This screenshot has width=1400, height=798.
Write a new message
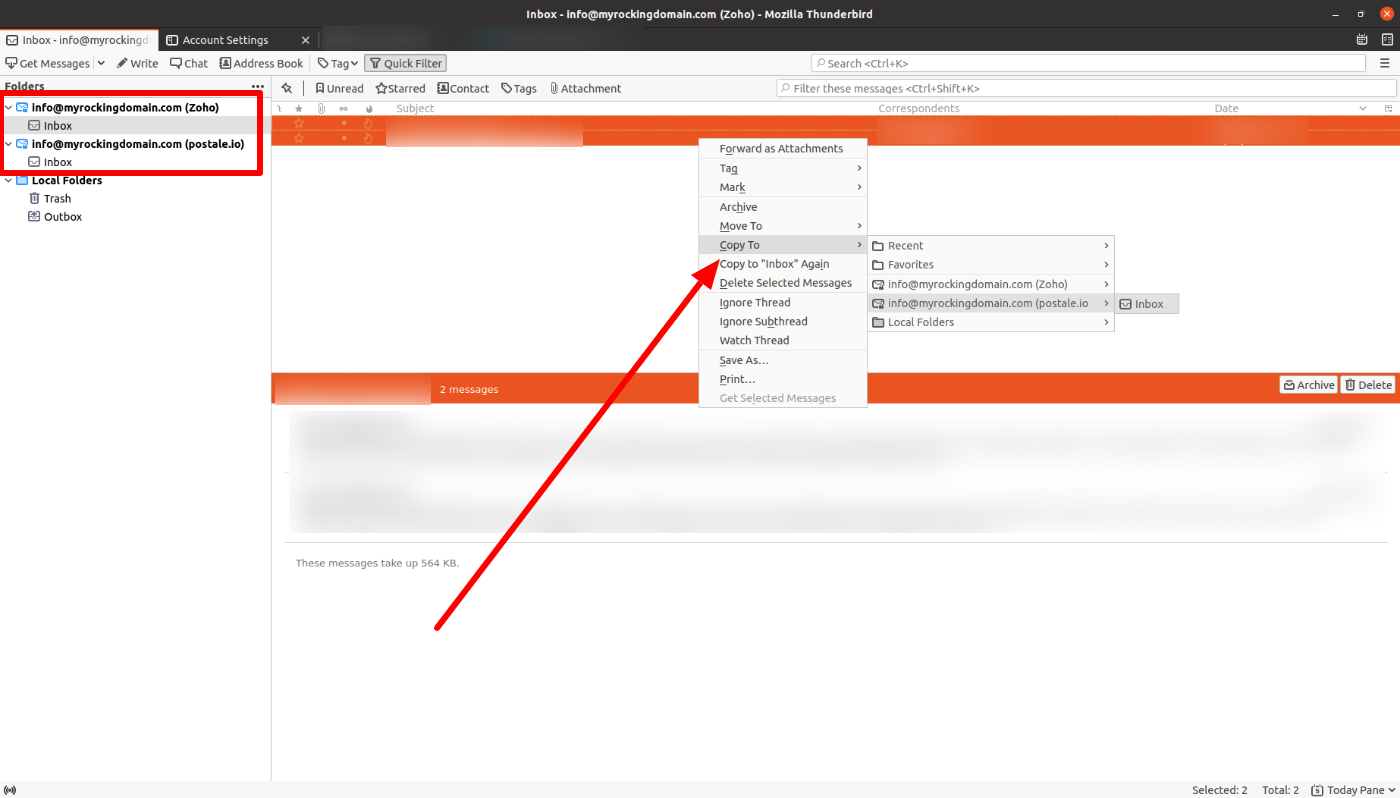click(x=137, y=63)
